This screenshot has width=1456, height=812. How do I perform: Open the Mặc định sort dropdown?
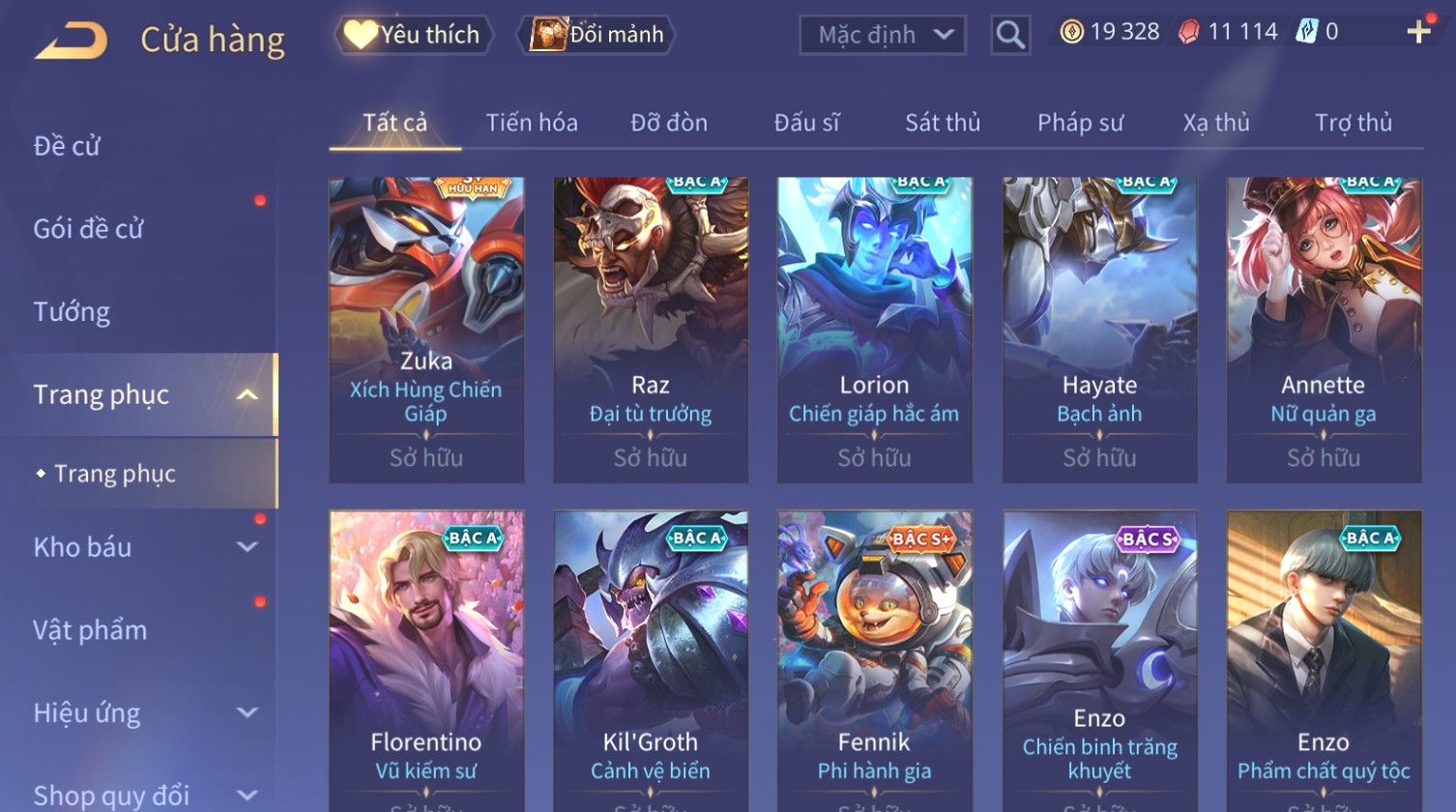(x=882, y=35)
